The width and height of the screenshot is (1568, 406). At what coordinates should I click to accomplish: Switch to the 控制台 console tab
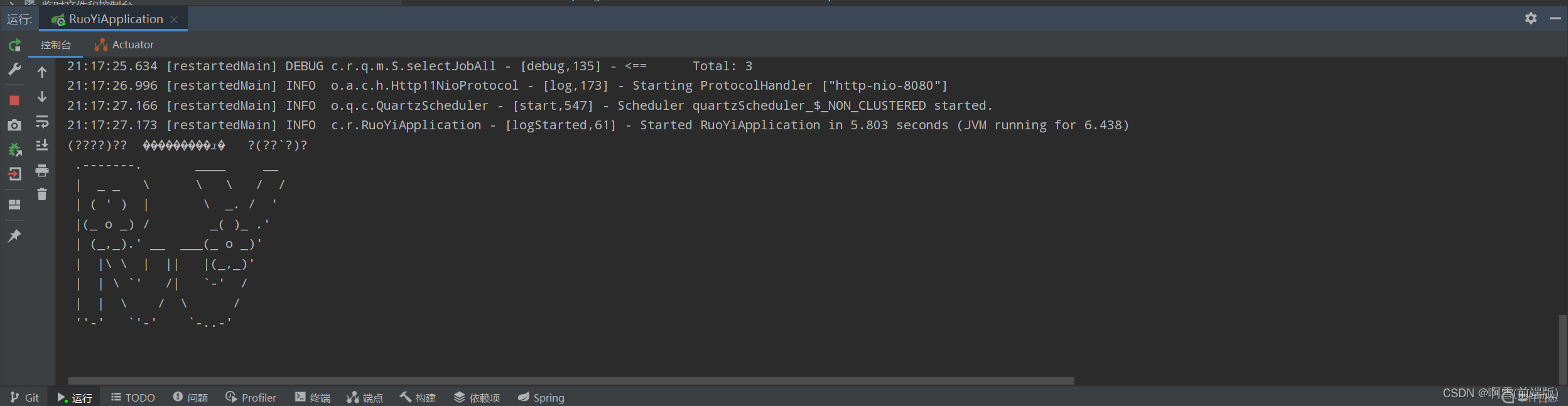[56, 45]
